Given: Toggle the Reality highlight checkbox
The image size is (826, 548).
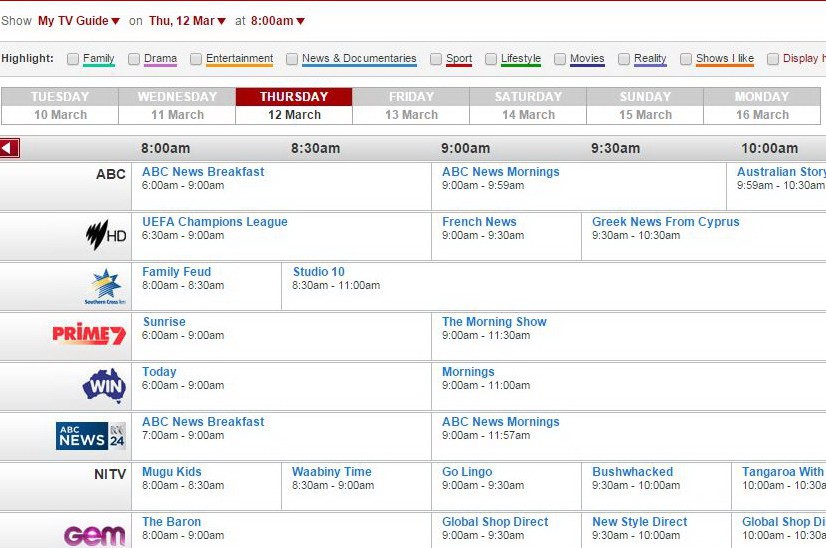Looking at the screenshot, I should tap(624, 59).
